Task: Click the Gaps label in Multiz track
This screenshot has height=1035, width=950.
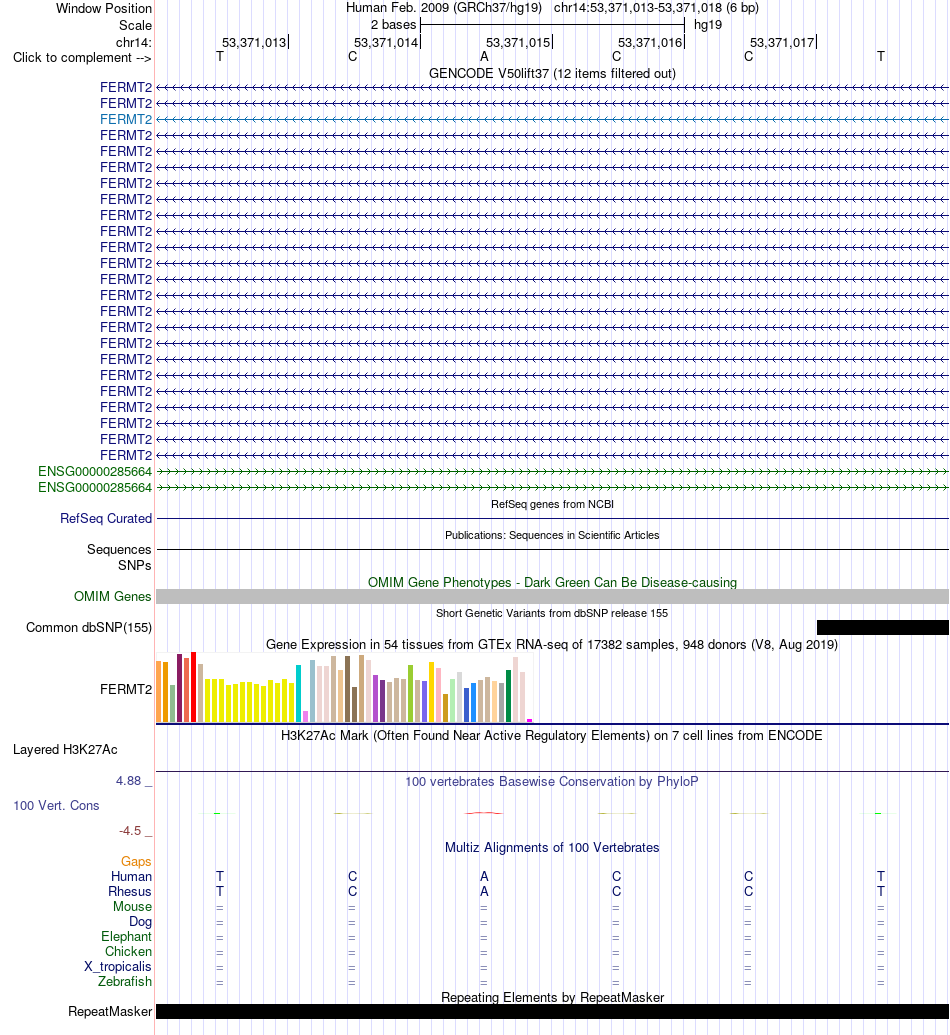Action: [x=136, y=862]
